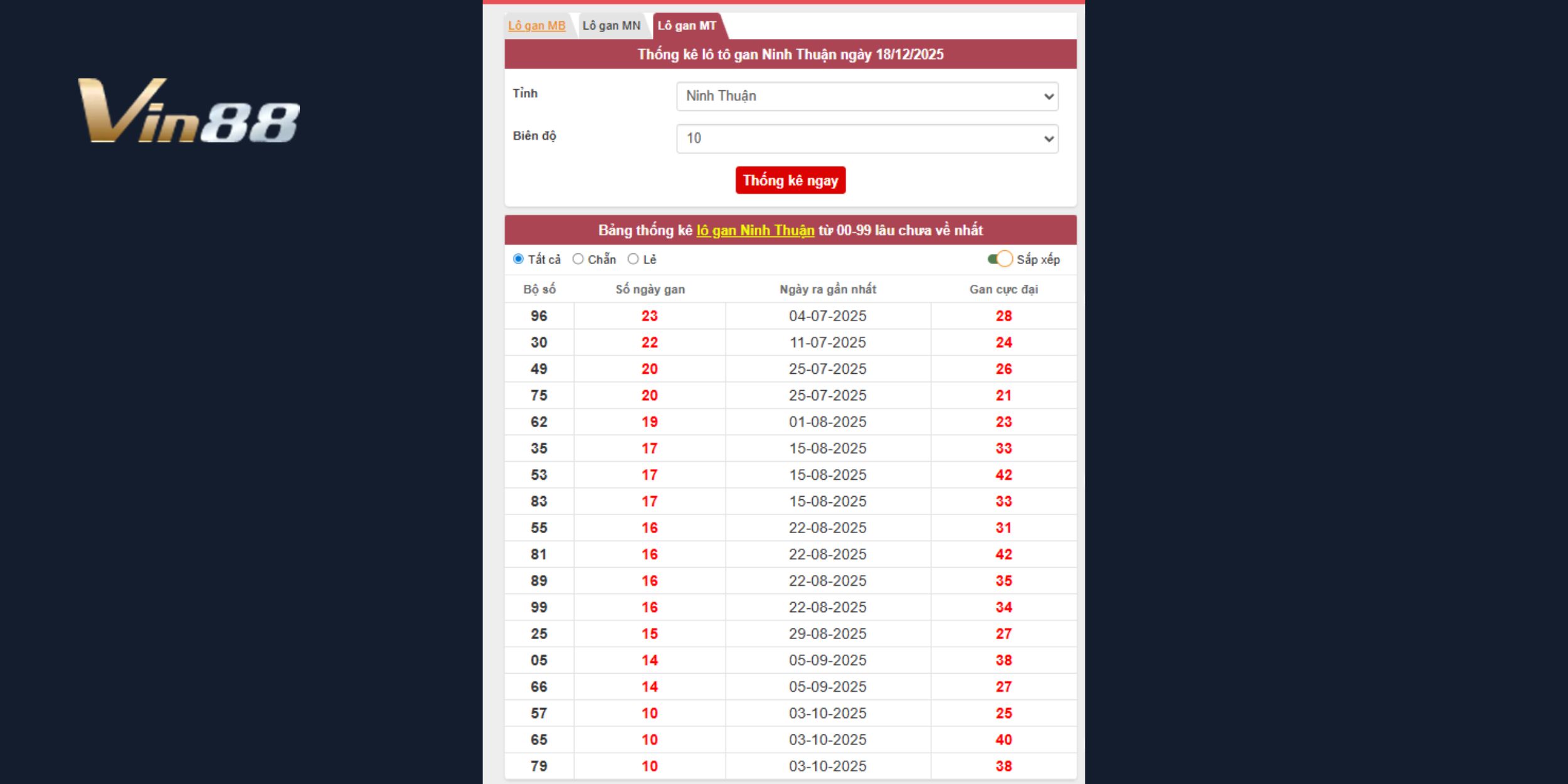Choose the Chẵn radio filter
Image resolution: width=1568 pixels, height=784 pixels.
coord(578,259)
